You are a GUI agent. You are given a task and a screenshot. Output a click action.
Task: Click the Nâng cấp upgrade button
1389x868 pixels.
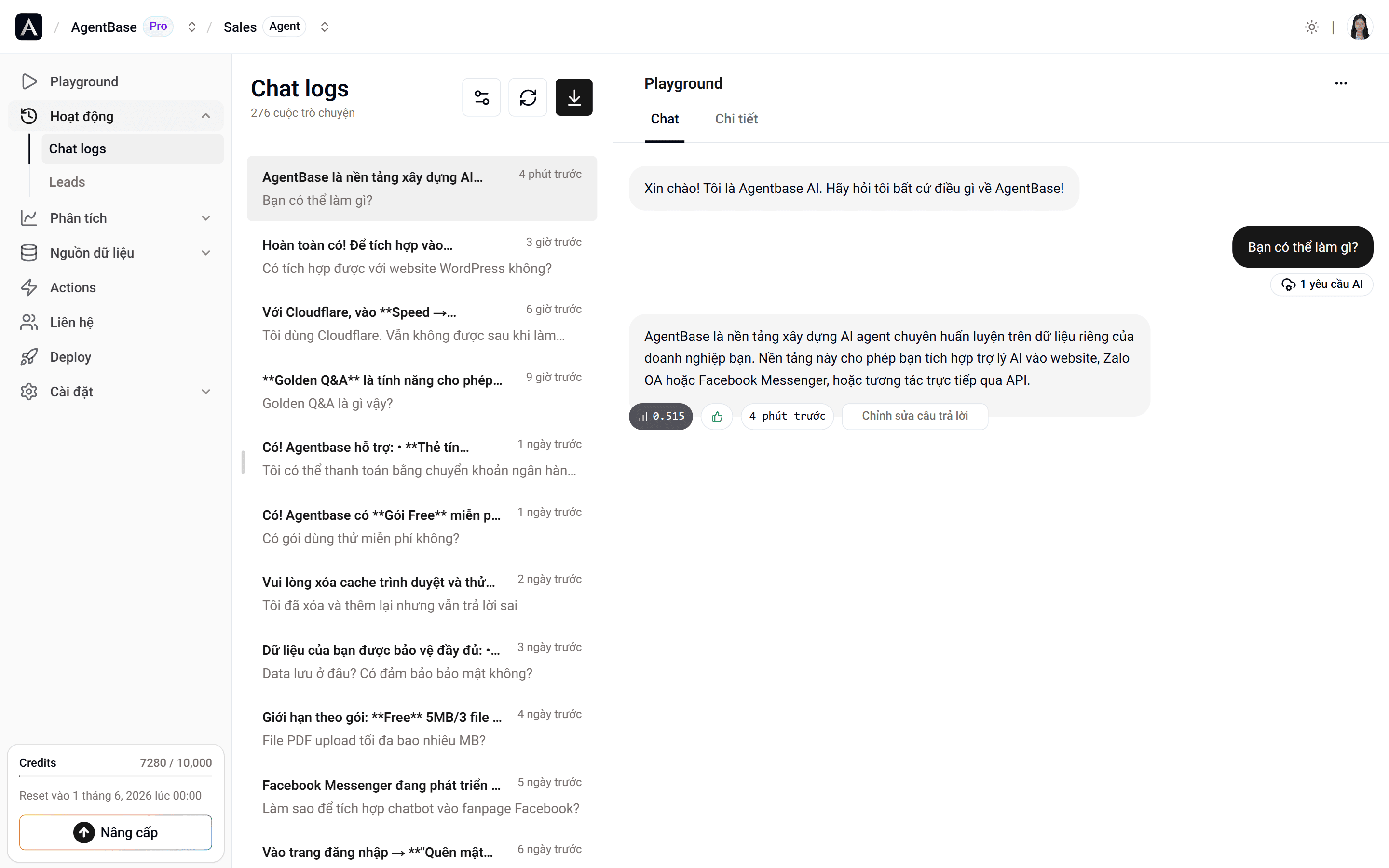coord(115,832)
